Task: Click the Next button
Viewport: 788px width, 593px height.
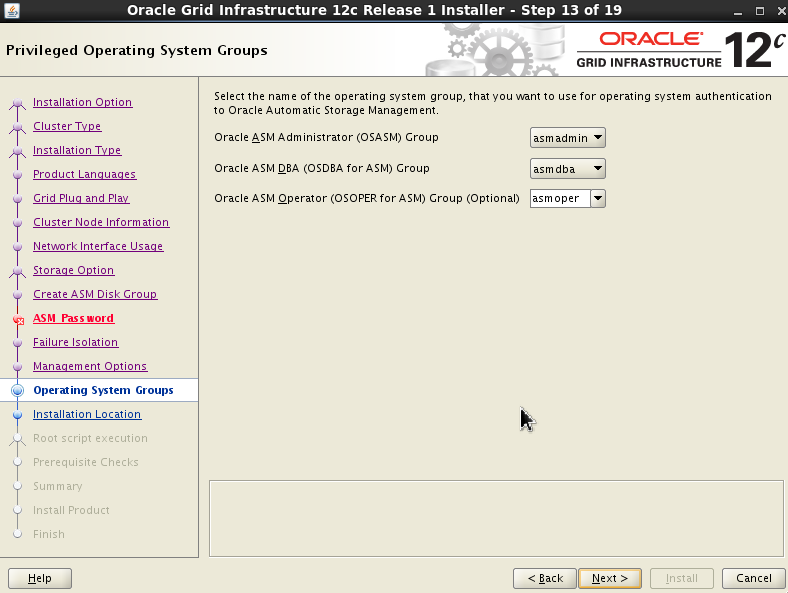Action: [610, 578]
